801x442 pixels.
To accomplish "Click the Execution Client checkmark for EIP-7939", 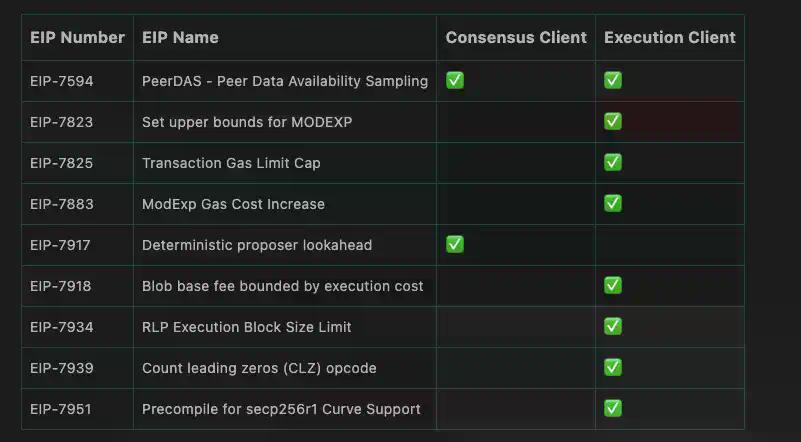I will coord(613,367).
